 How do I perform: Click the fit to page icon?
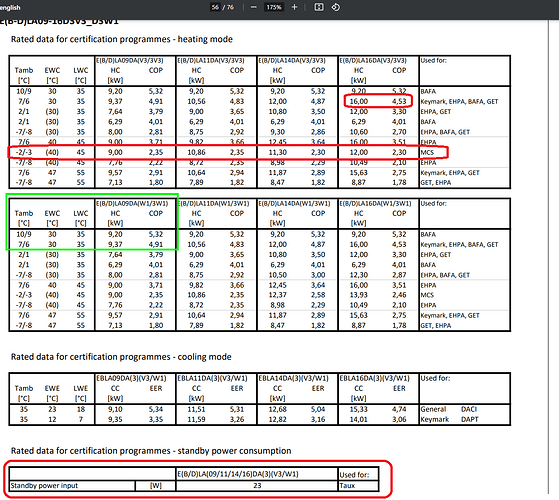coord(319,7)
